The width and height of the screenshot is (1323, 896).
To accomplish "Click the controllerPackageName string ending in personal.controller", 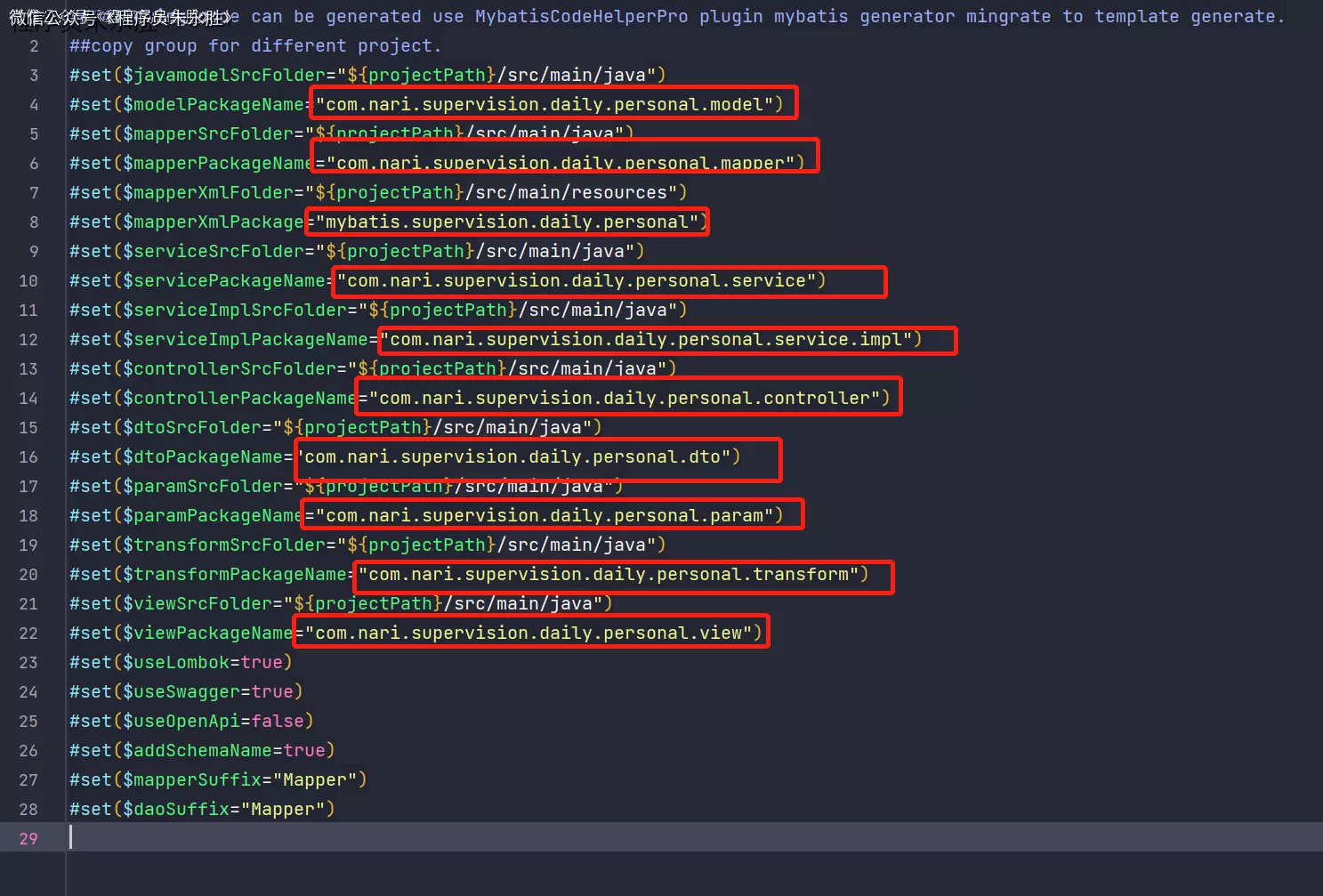I will [x=625, y=398].
